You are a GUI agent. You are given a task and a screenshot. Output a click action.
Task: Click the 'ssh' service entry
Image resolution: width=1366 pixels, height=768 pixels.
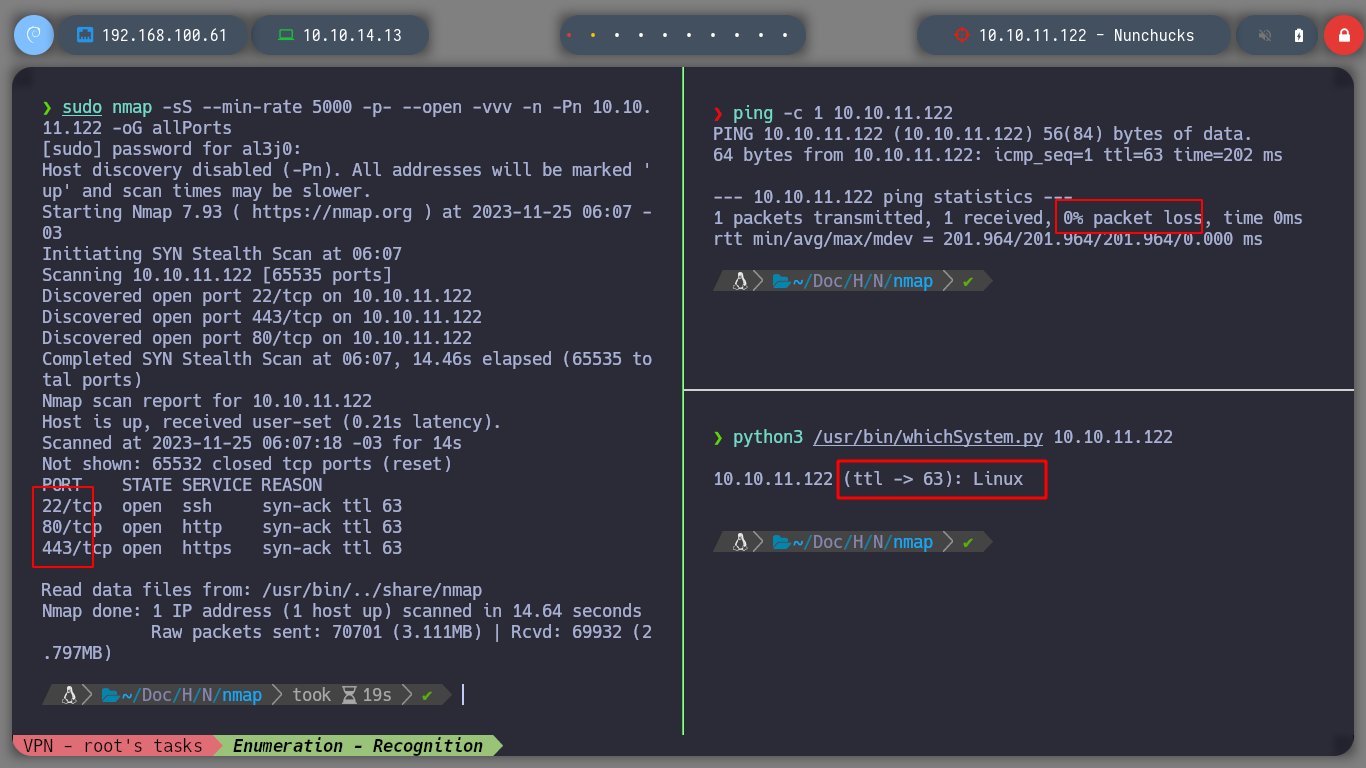197,506
